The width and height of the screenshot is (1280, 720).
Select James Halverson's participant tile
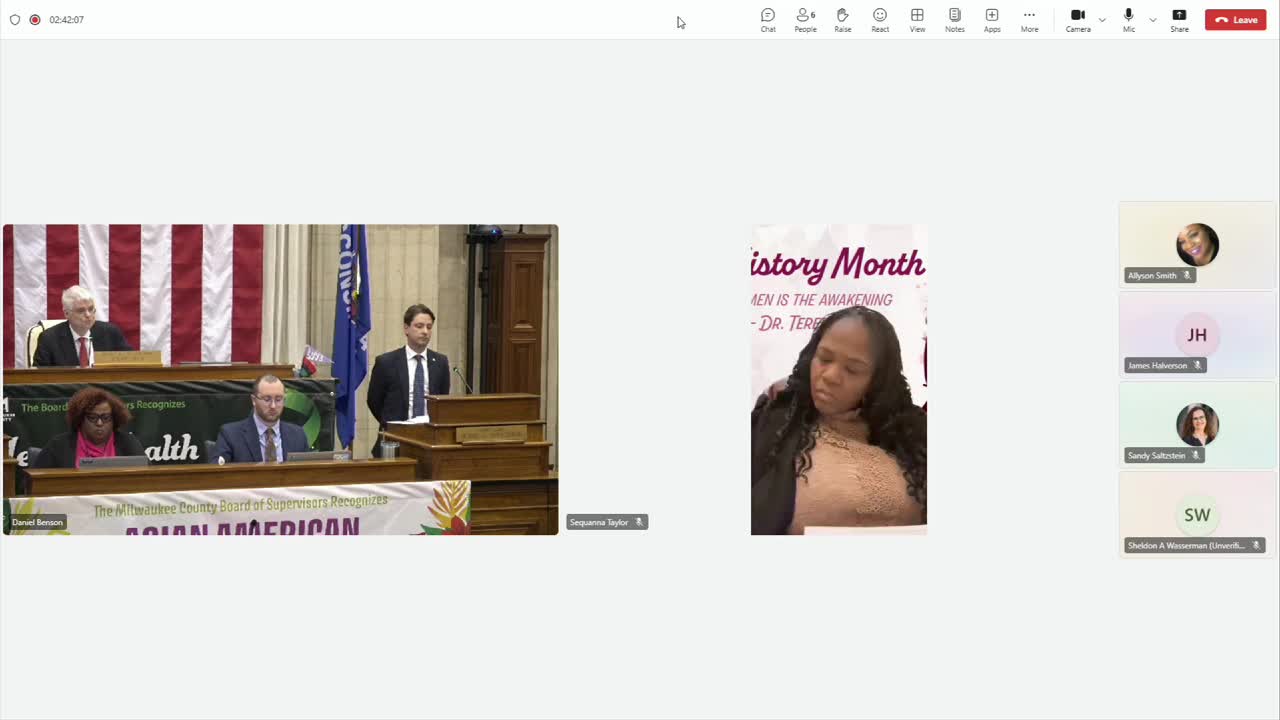(1197, 335)
